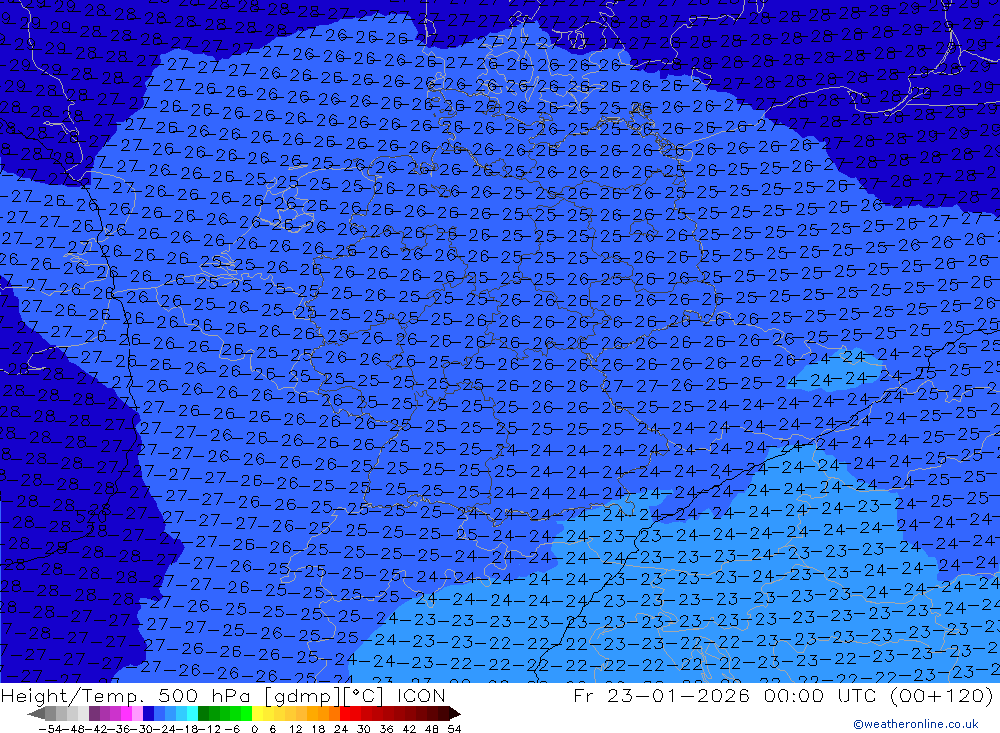Click the dark maroon right arrow of color scale

[455, 714]
